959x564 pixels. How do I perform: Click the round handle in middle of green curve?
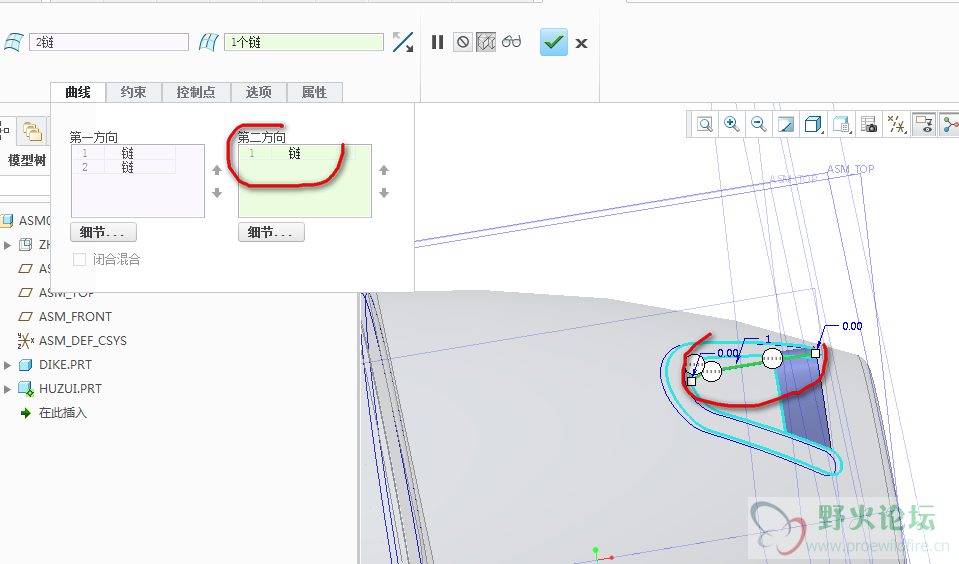coord(772,358)
